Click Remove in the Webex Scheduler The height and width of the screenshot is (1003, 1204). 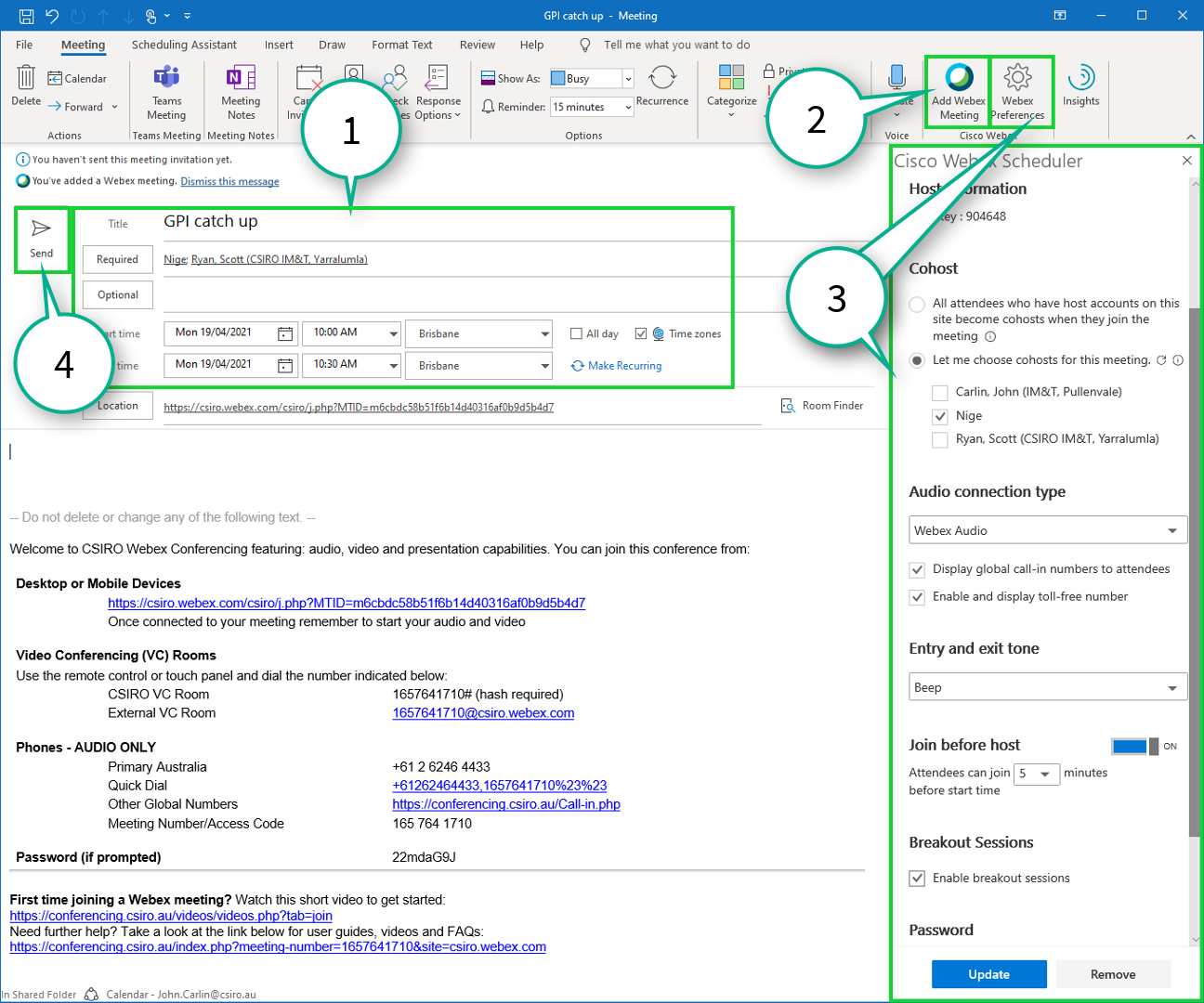pos(1113,974)
